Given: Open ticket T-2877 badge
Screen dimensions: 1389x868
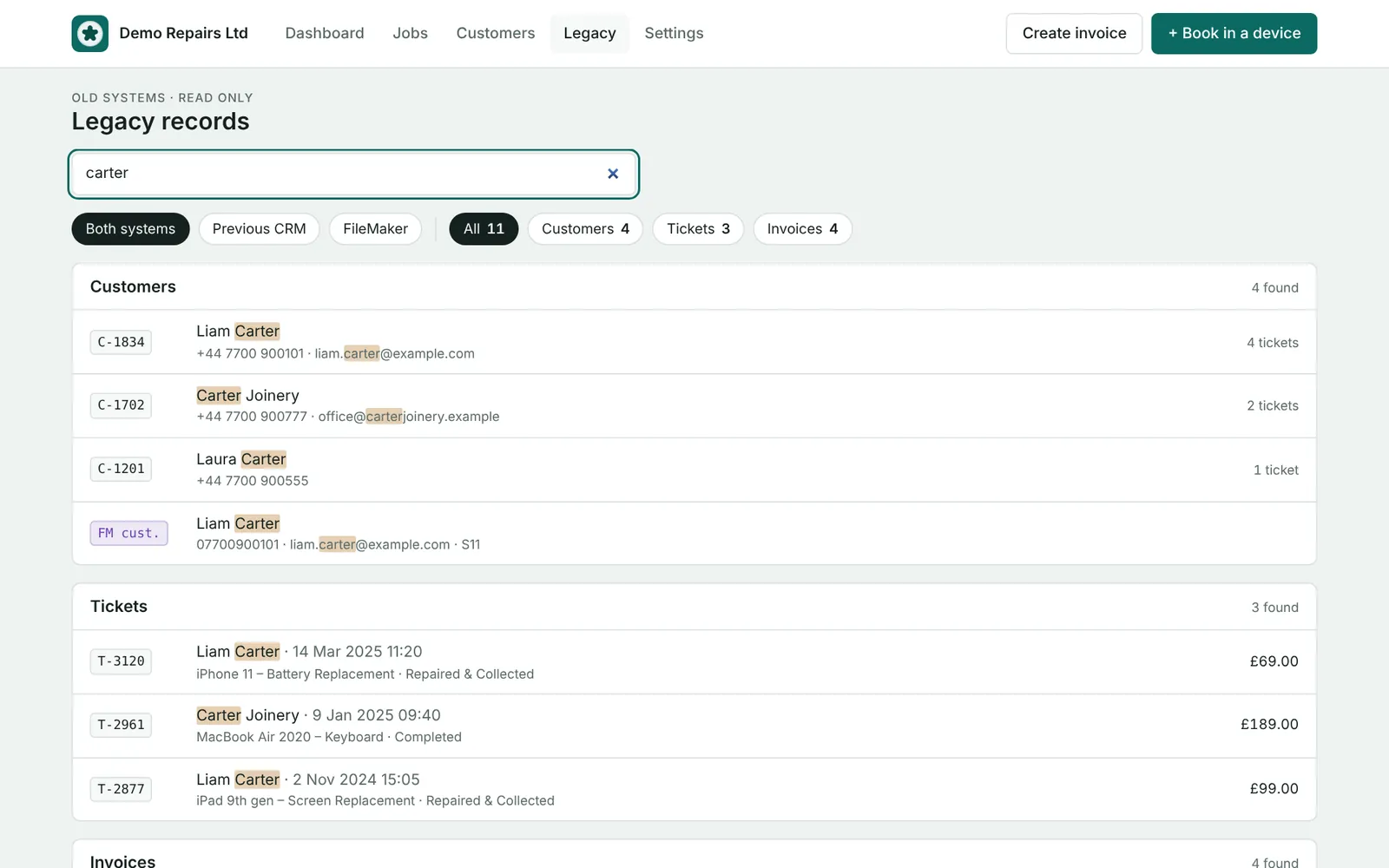Looking at the screenshot, I should click(121, 789).
